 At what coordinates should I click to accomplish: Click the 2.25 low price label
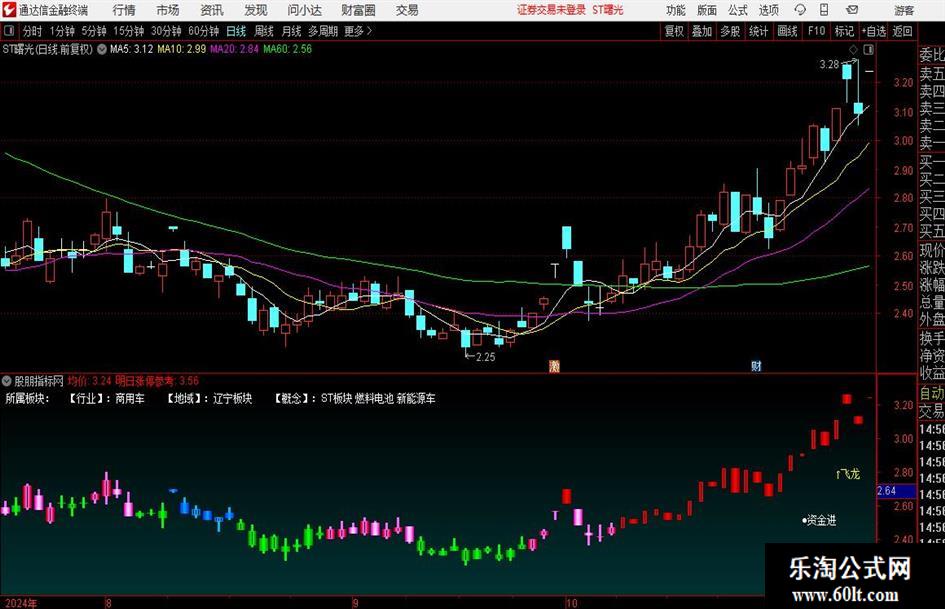(485, 357)
